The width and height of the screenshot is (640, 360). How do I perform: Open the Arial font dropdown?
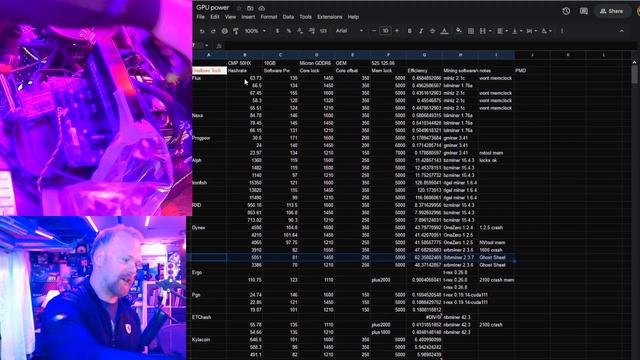coord(349,31)
